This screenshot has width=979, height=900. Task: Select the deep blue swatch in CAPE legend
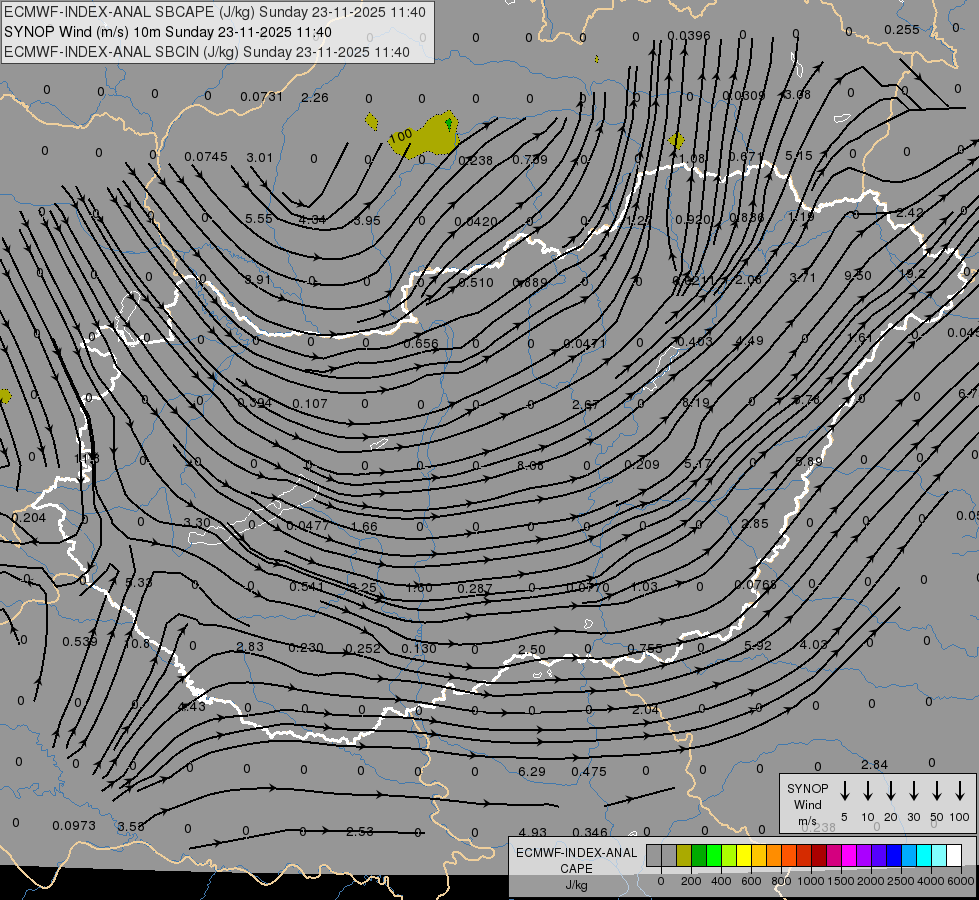tap(893, 855)
